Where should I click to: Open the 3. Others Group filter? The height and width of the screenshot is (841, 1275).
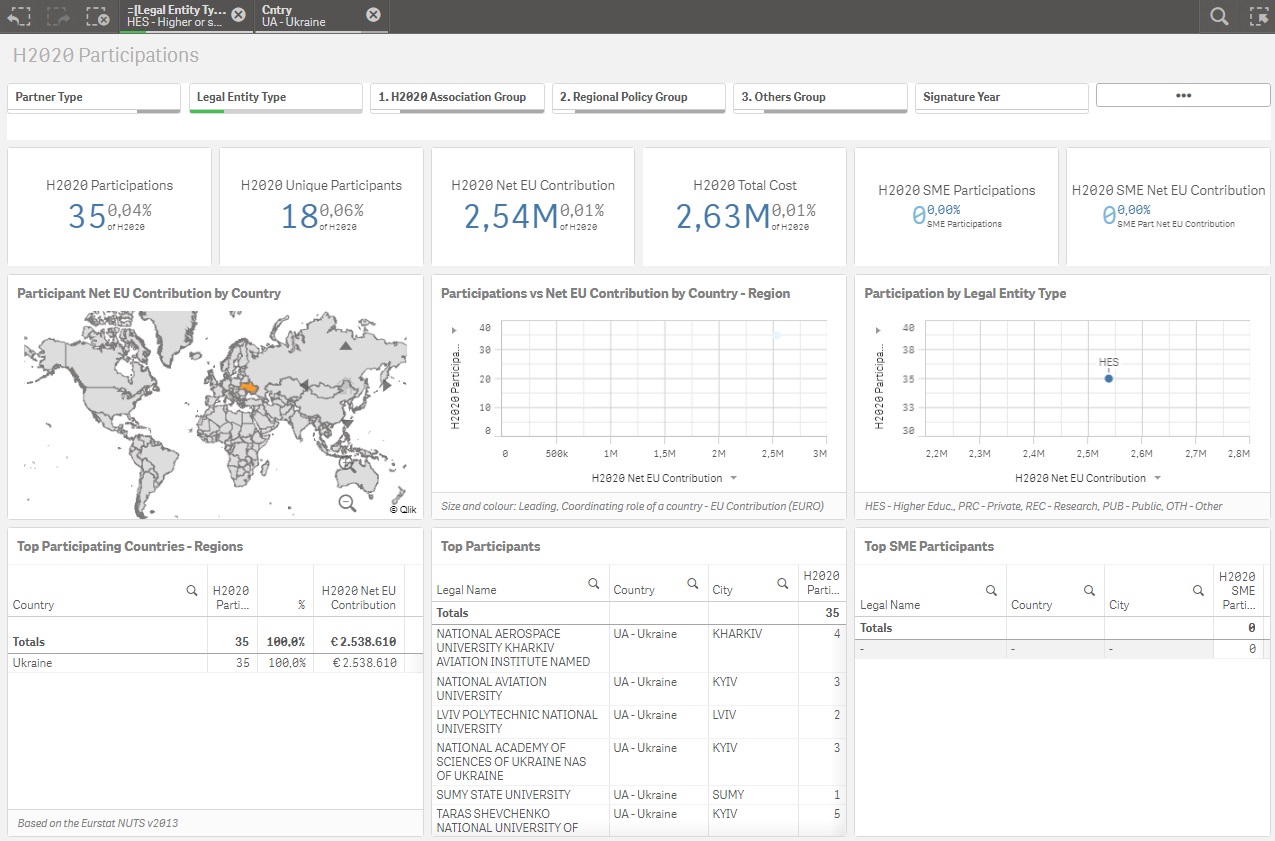820,97
